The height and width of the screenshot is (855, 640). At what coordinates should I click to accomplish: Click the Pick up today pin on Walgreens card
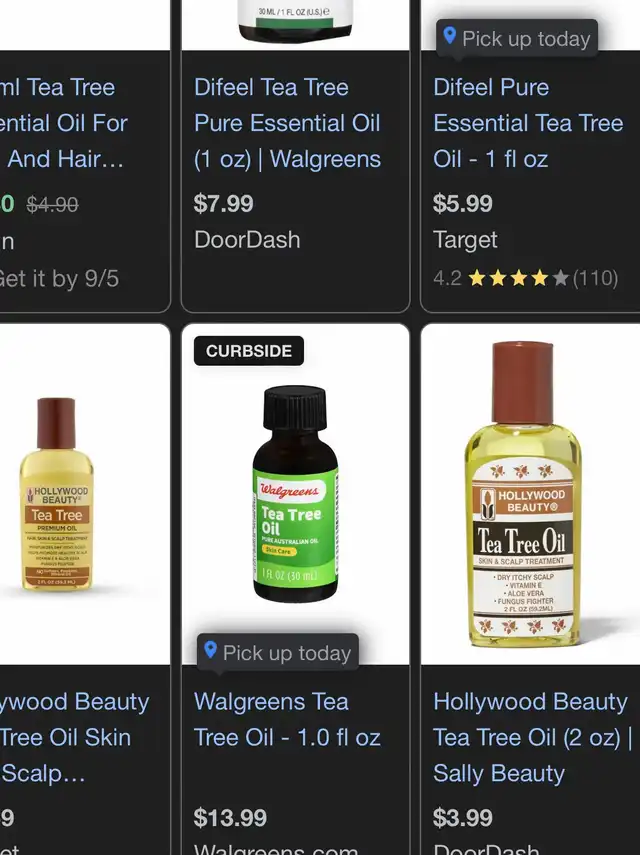point(278,653)
